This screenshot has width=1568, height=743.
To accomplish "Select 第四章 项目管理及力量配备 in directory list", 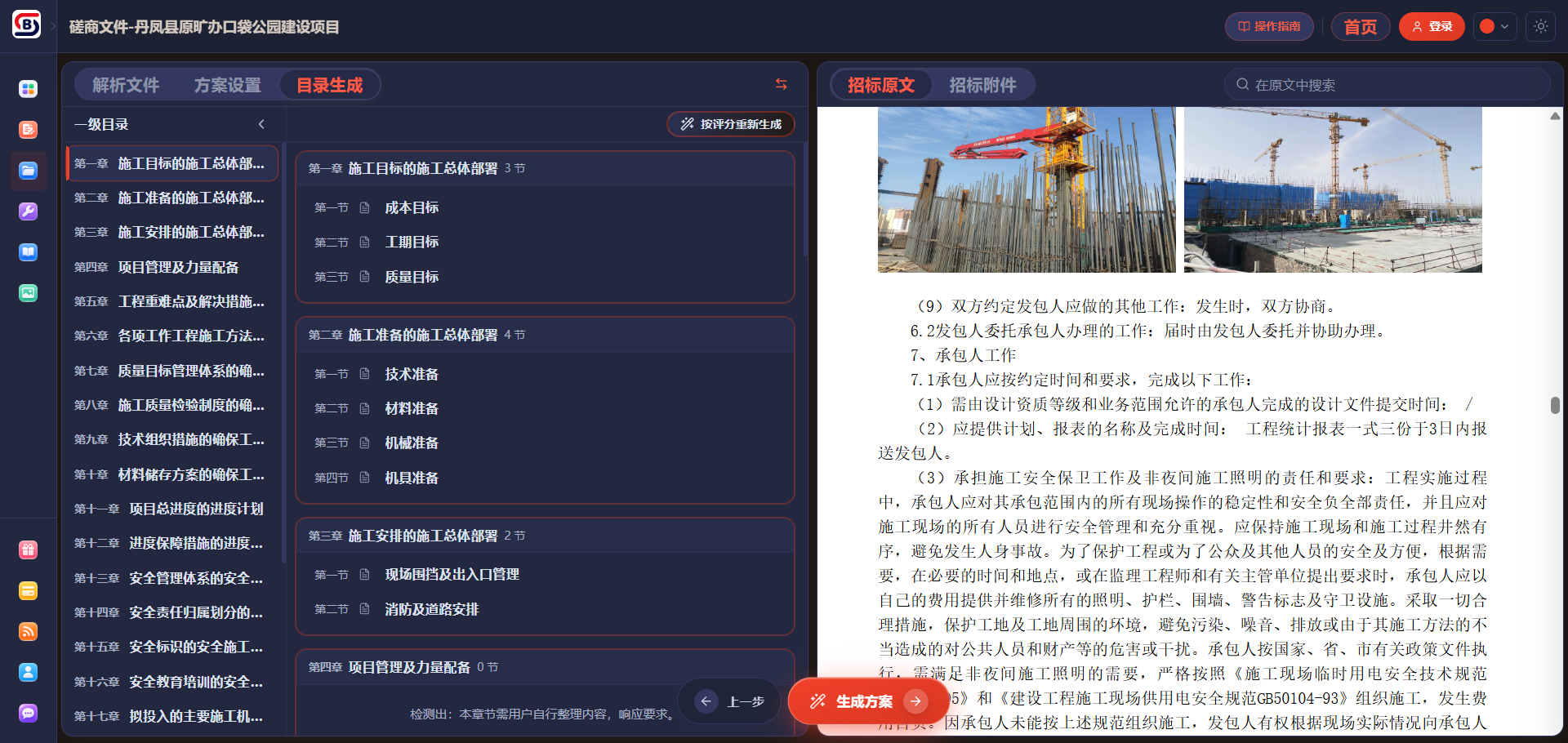I will [x=172, y=267].
